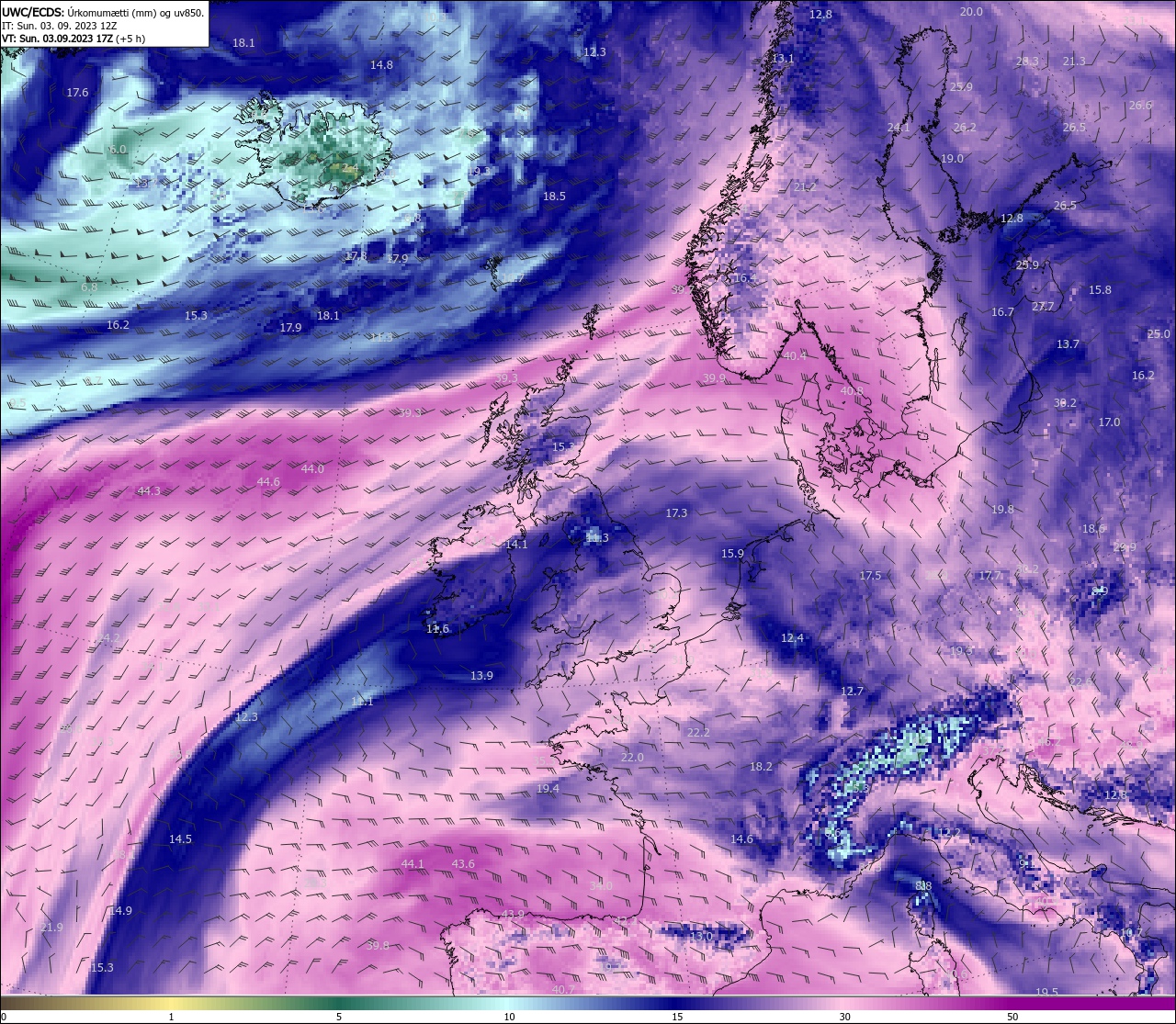This screenshot has width=1176, height=1024.
Task: Click the map value 14.8
Action: 381,65
